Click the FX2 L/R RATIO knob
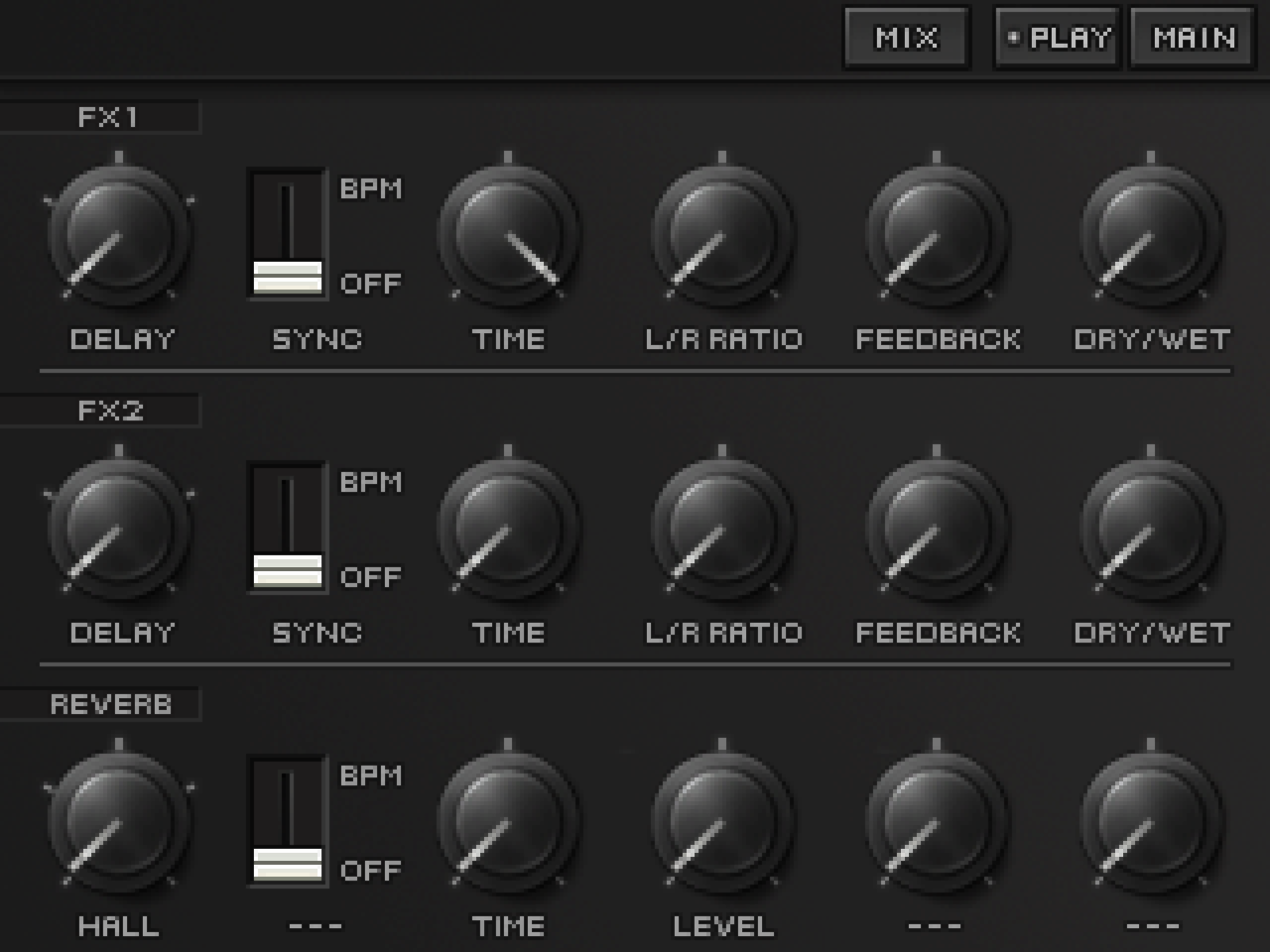This screenshot has height=952, width=1270. 722,529
